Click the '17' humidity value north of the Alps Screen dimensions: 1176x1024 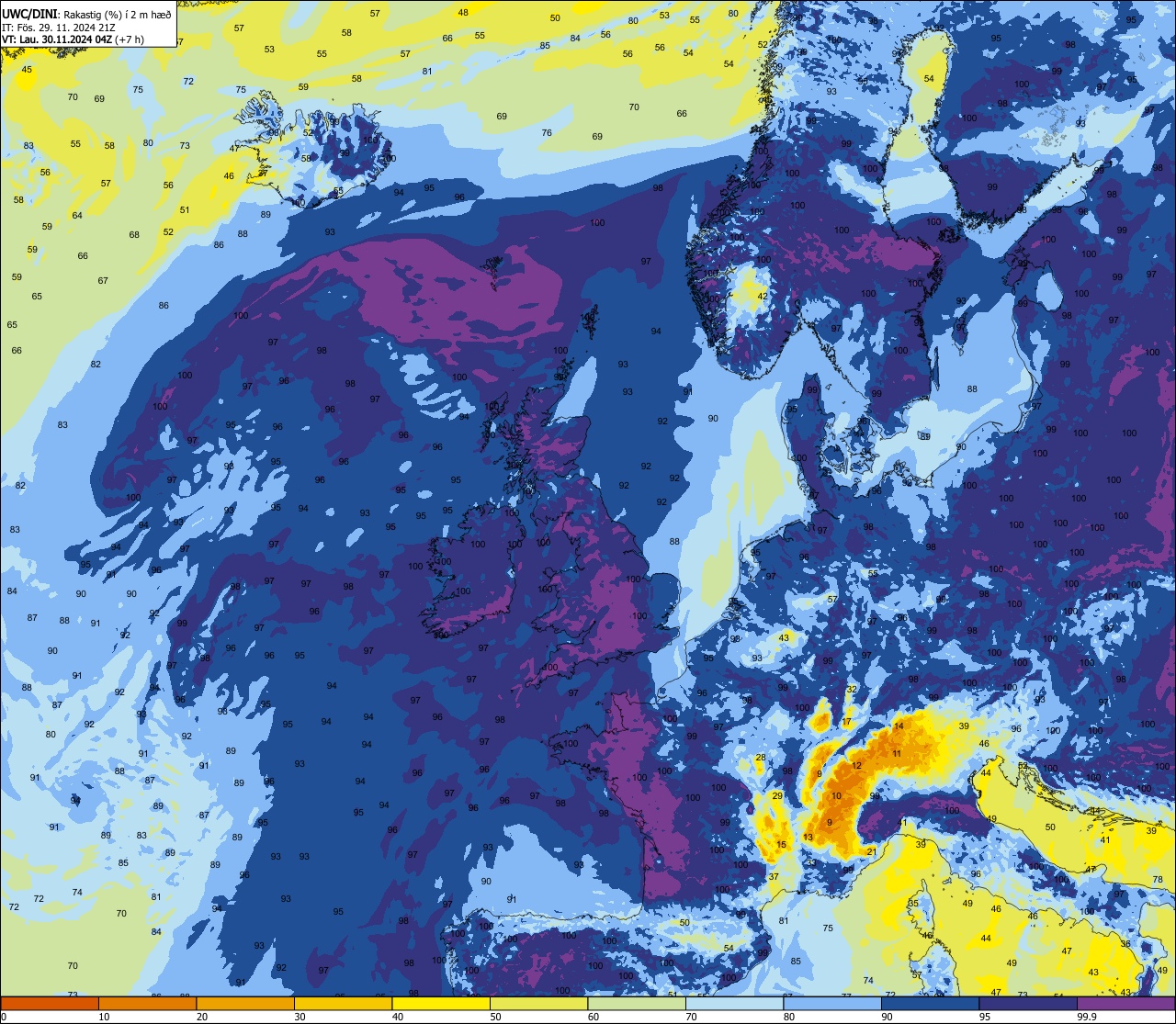click(x=846, y=722)
